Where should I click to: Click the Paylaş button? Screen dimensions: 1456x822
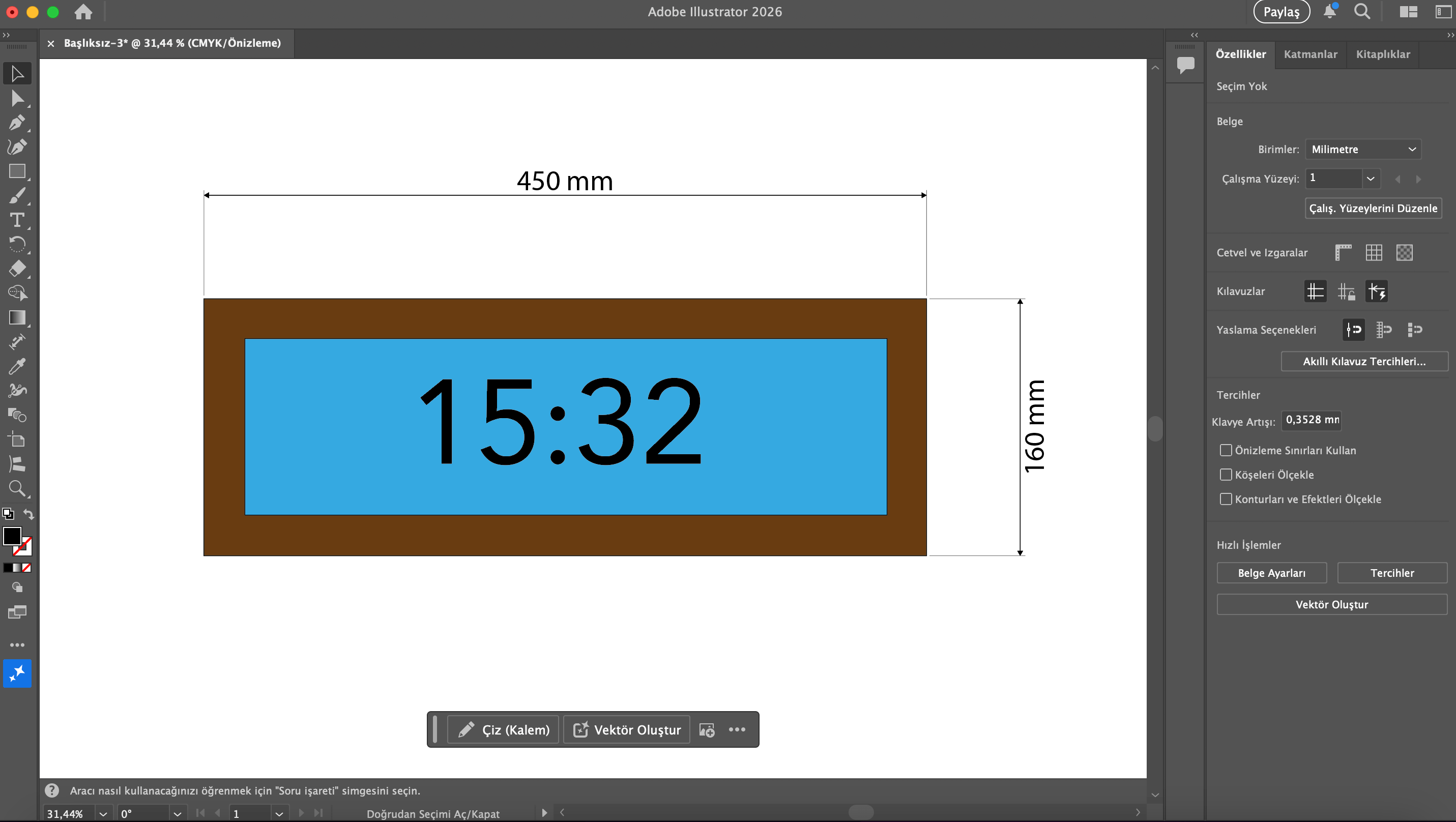1282,12
